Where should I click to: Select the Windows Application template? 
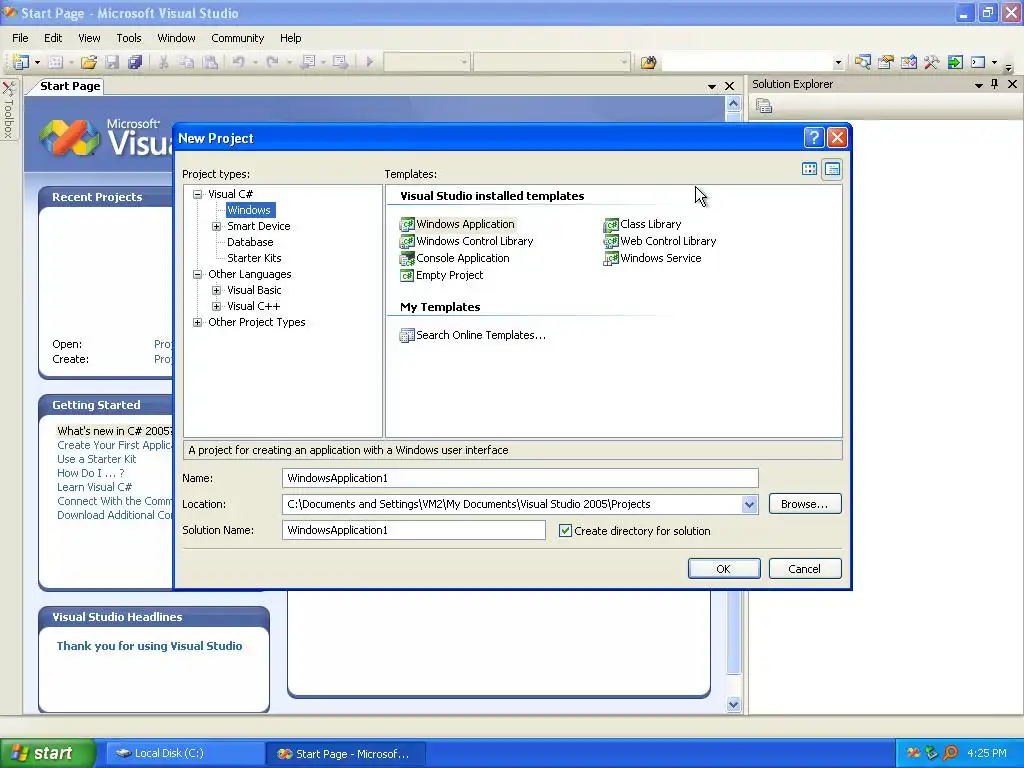457,224
